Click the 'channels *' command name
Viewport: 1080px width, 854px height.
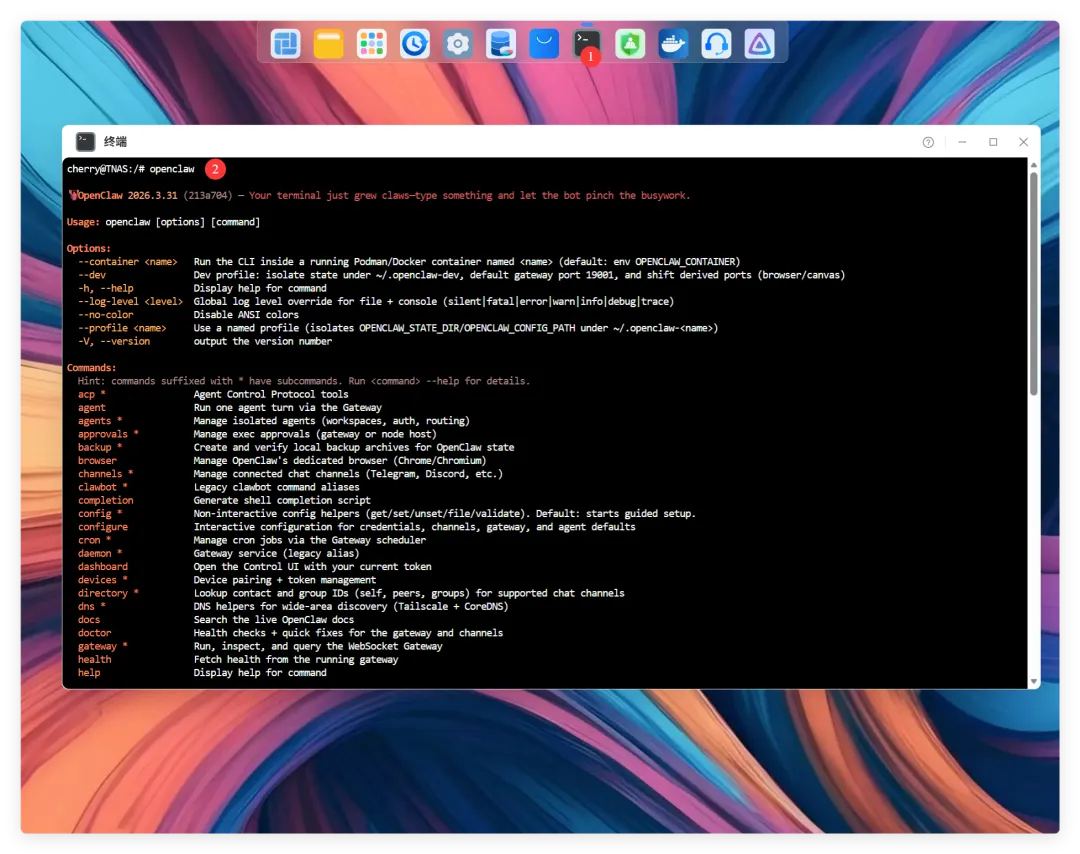105,474
